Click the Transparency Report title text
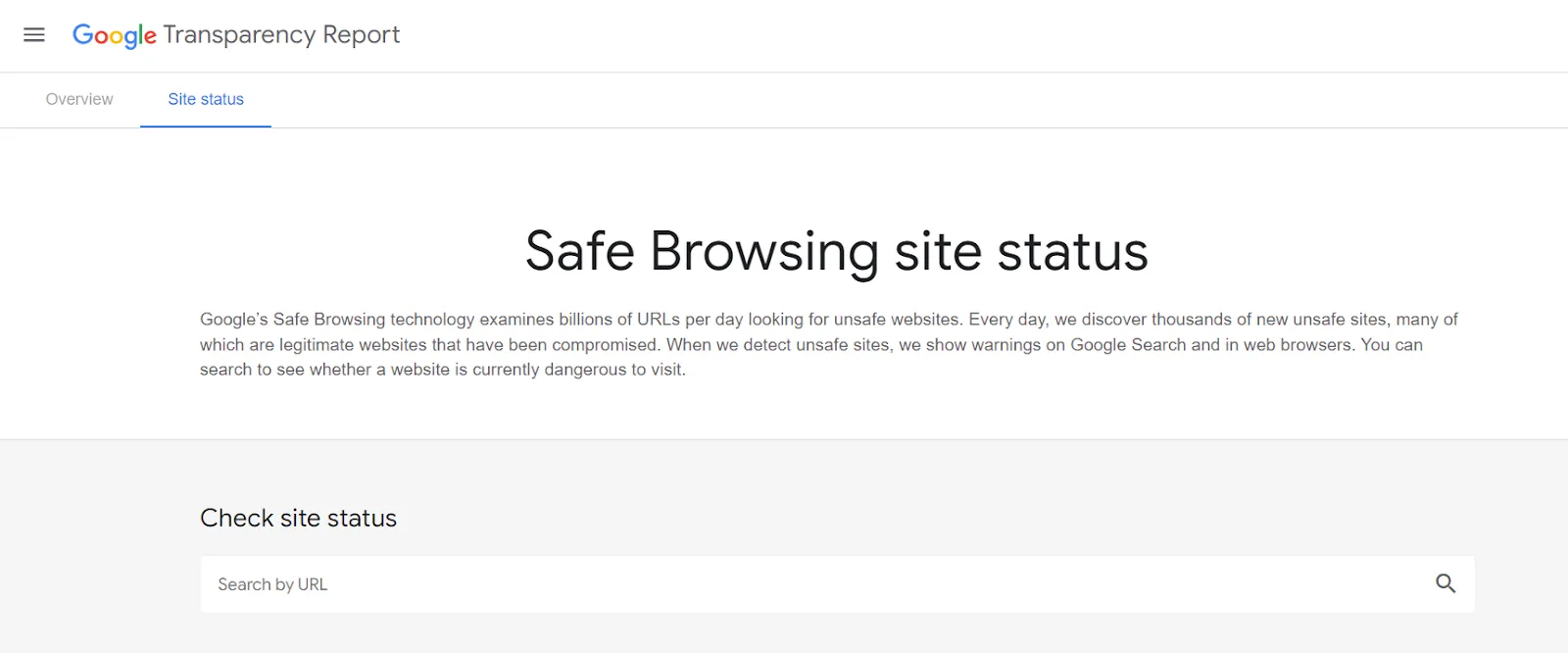 click(x=282, y=35)
